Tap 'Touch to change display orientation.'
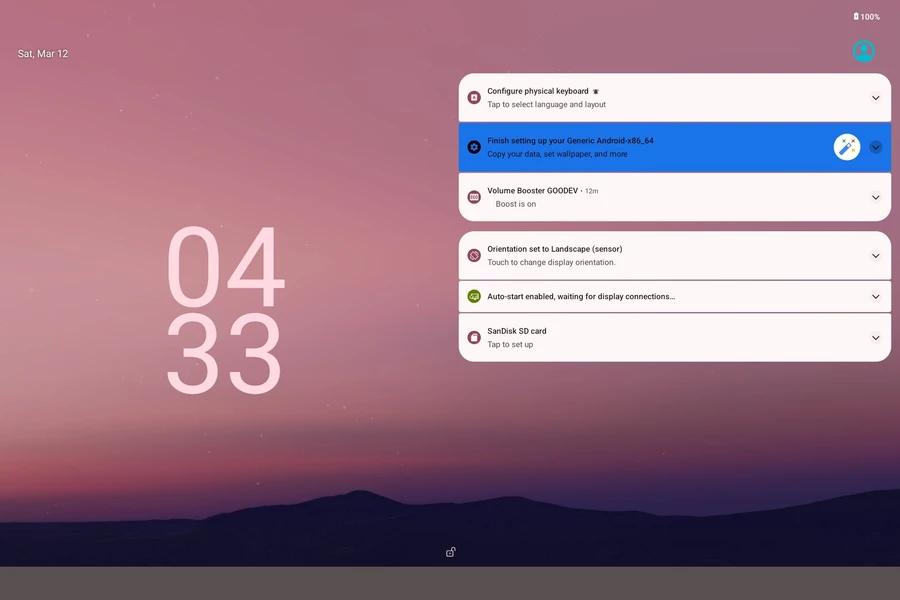This screenshot has height=600, width=900. point(551,262)
